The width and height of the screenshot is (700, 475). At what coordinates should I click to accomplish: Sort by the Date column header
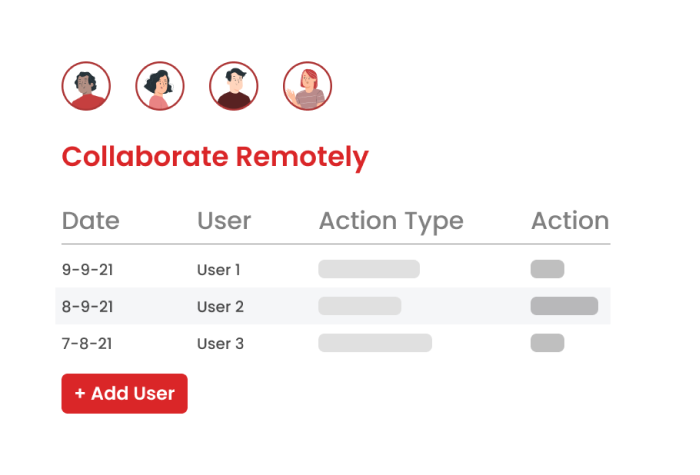pyautogui.click(x=90, y=221)
